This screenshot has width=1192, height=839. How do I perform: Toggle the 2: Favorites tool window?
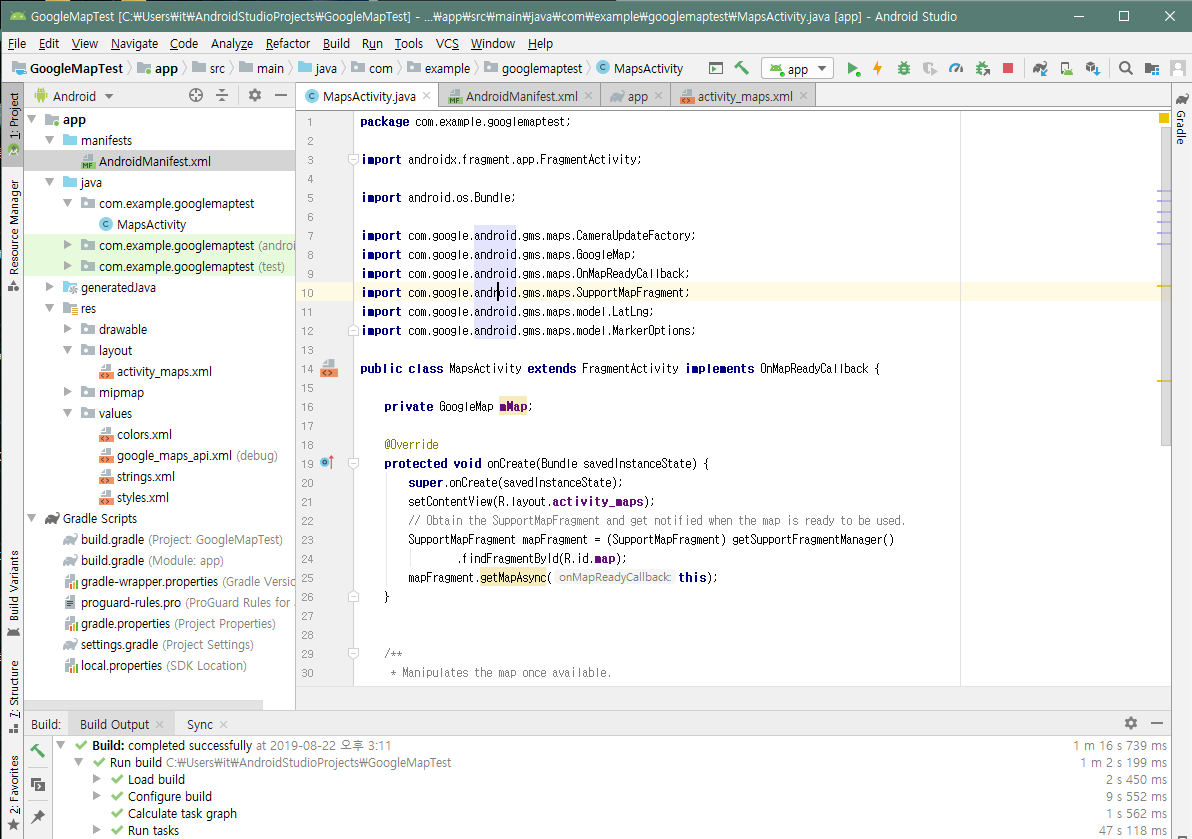(14, 793)
